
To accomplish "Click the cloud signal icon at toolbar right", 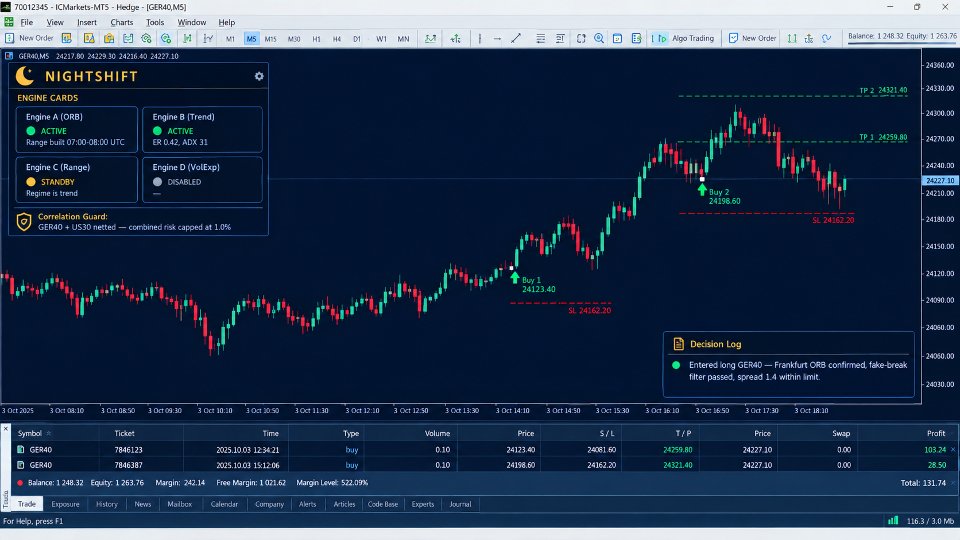I will pos(827,38).
